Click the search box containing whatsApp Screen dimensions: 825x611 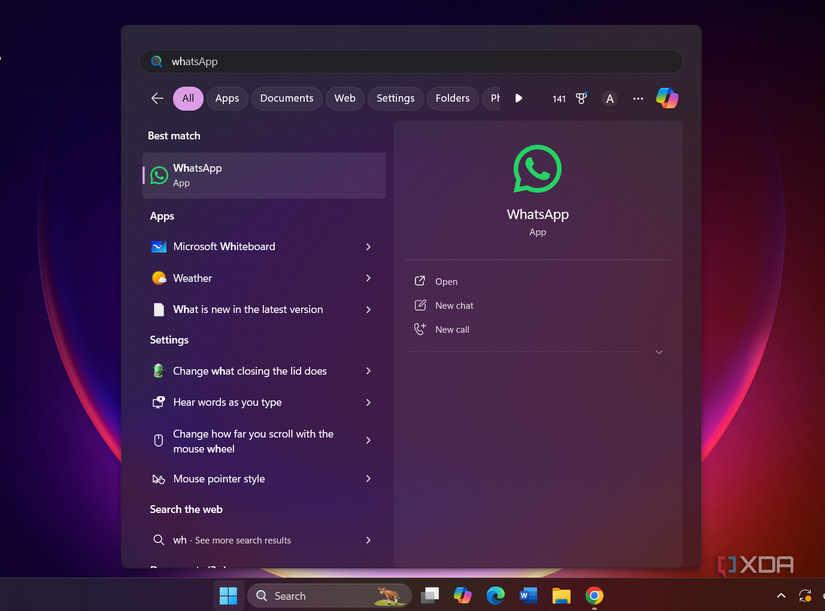411,62
